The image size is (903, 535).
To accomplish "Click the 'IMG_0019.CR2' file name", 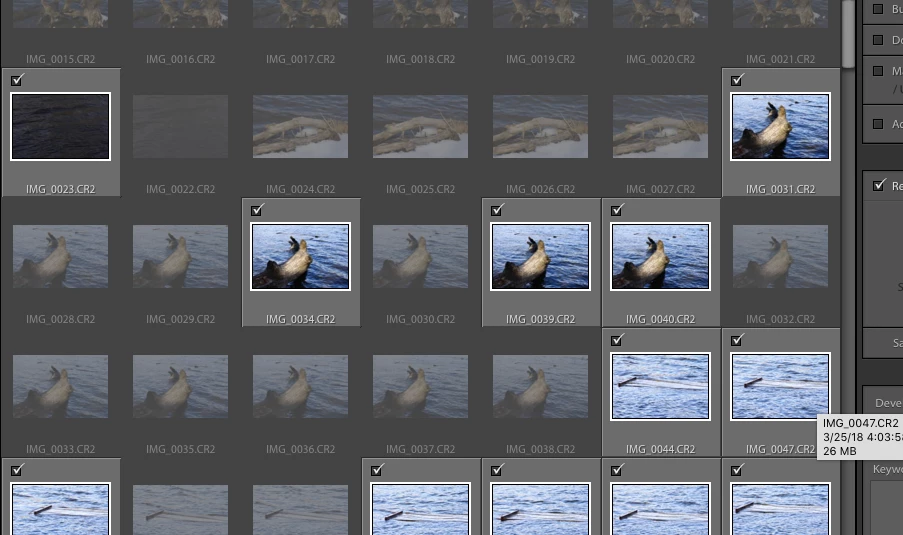I will (x=540, y=59).
